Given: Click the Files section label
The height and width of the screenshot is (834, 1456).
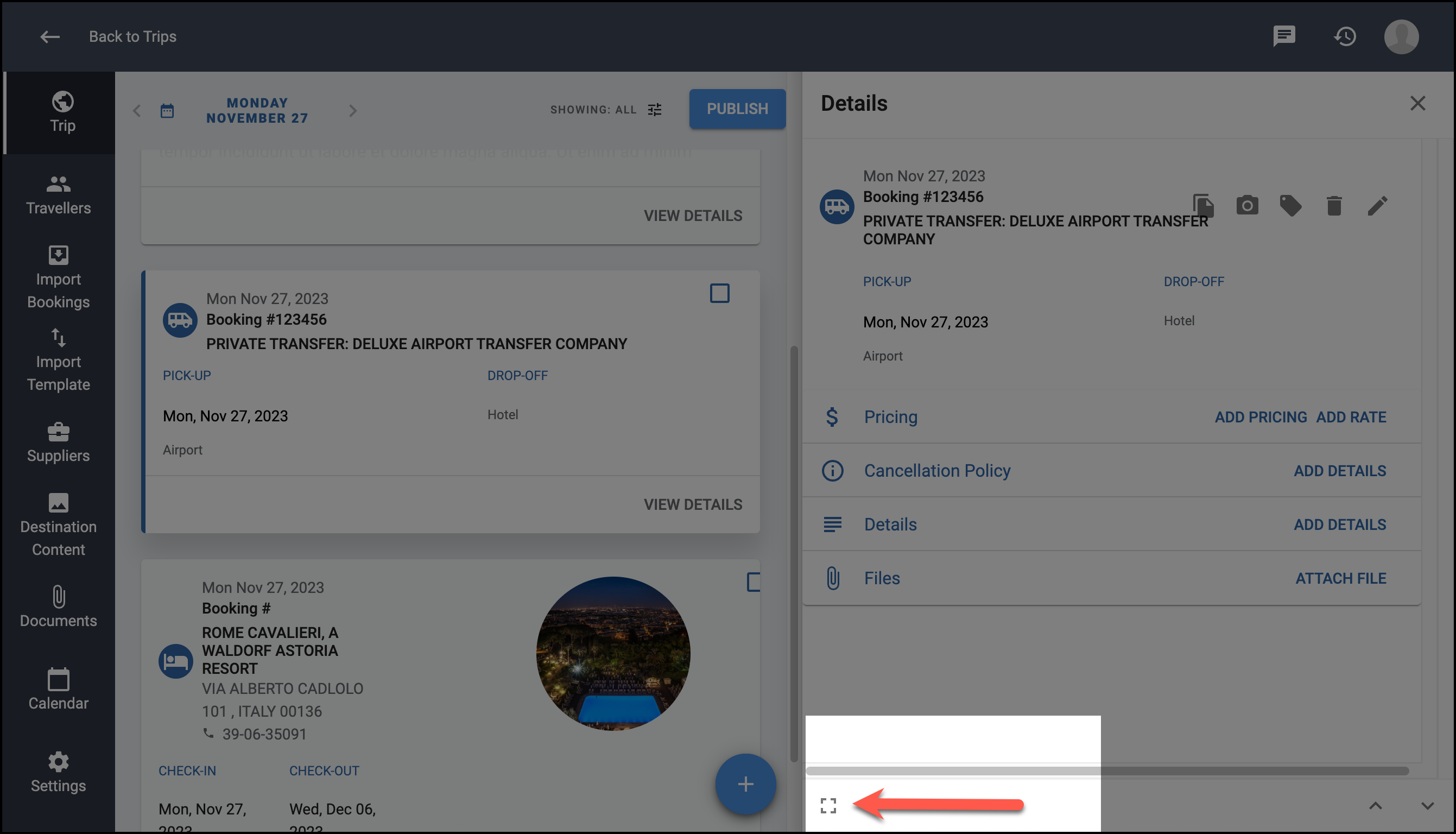Looking at the screenshot, I should coord(882,578).
